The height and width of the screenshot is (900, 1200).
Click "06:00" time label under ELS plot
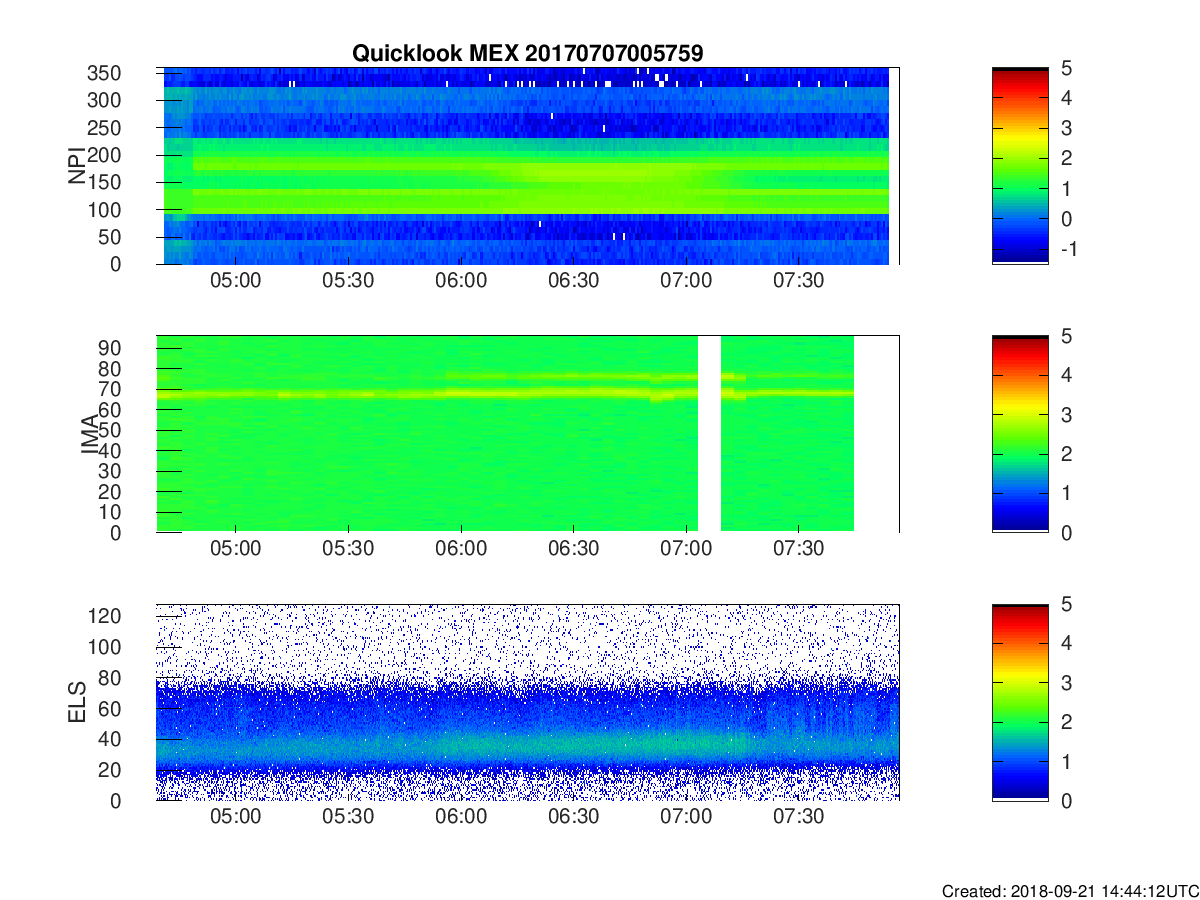[x=461, y=818]
